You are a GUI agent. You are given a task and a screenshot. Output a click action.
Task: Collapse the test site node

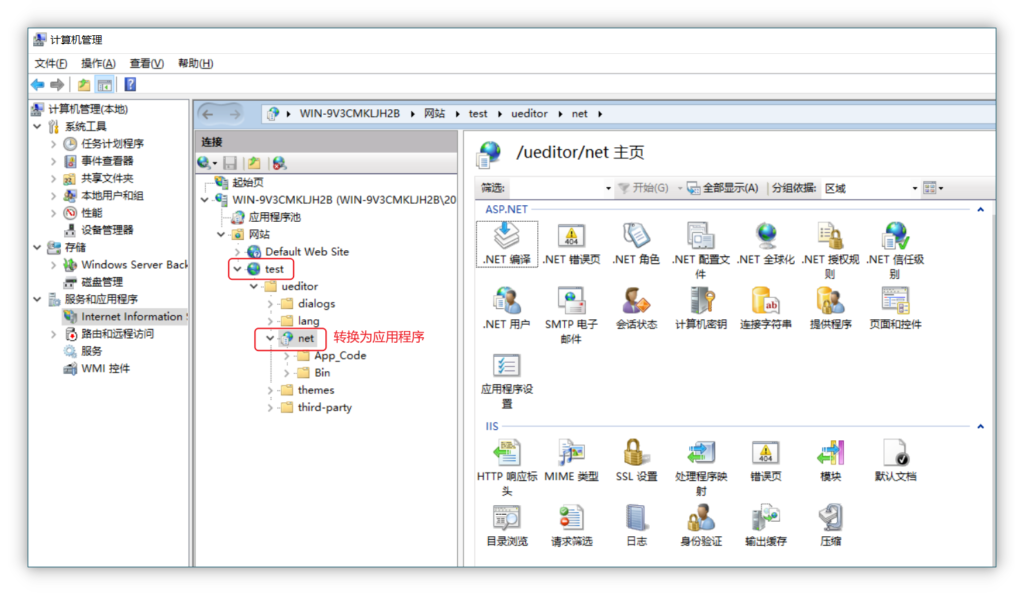tap(237, 269)
